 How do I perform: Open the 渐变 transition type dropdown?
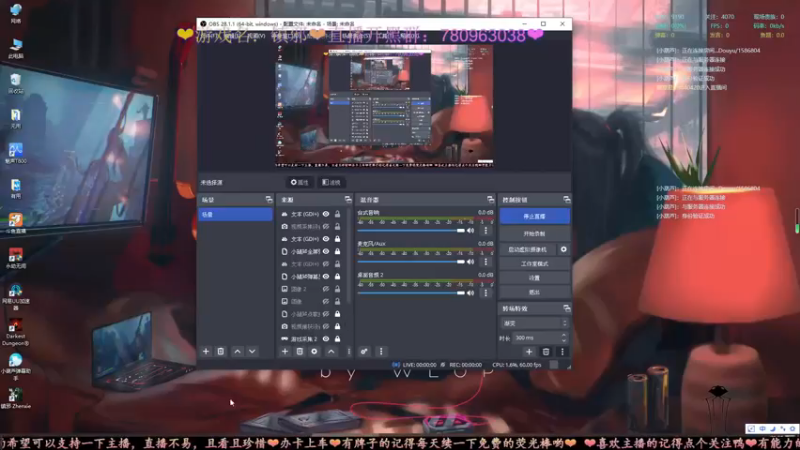click(x=534, y=323)
